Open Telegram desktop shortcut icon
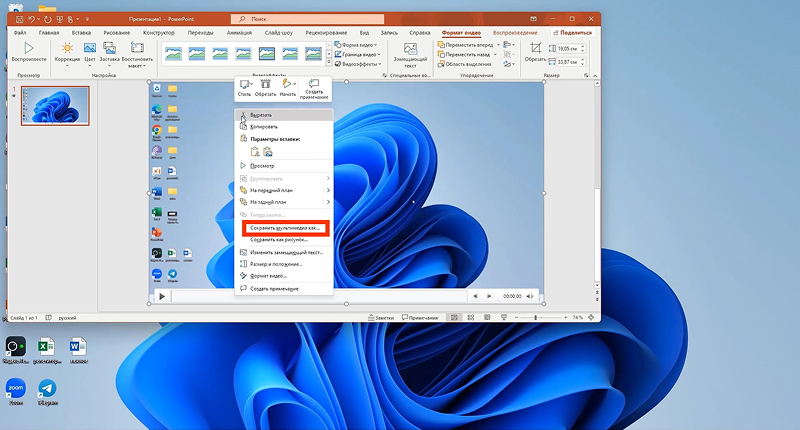800x430 pixels. pyautogui.click(x=47, y=392)
